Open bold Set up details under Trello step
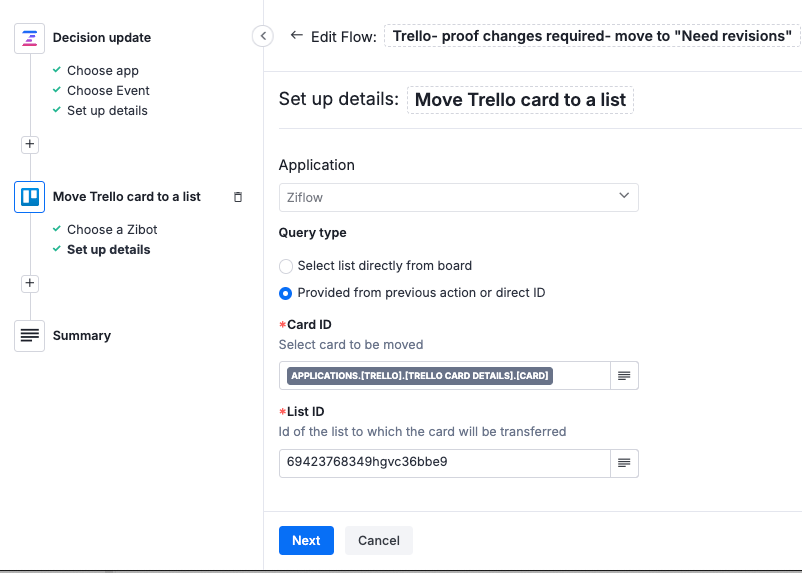 pyautogui.click(x=108, y=250)
